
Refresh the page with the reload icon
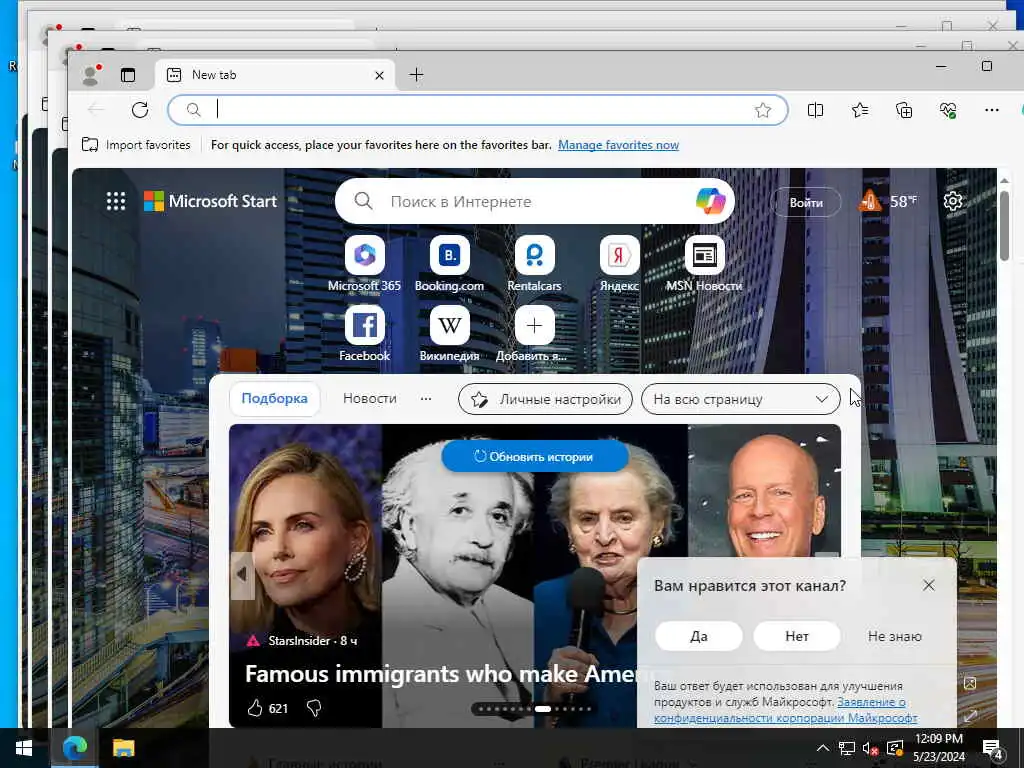[140, 110]
